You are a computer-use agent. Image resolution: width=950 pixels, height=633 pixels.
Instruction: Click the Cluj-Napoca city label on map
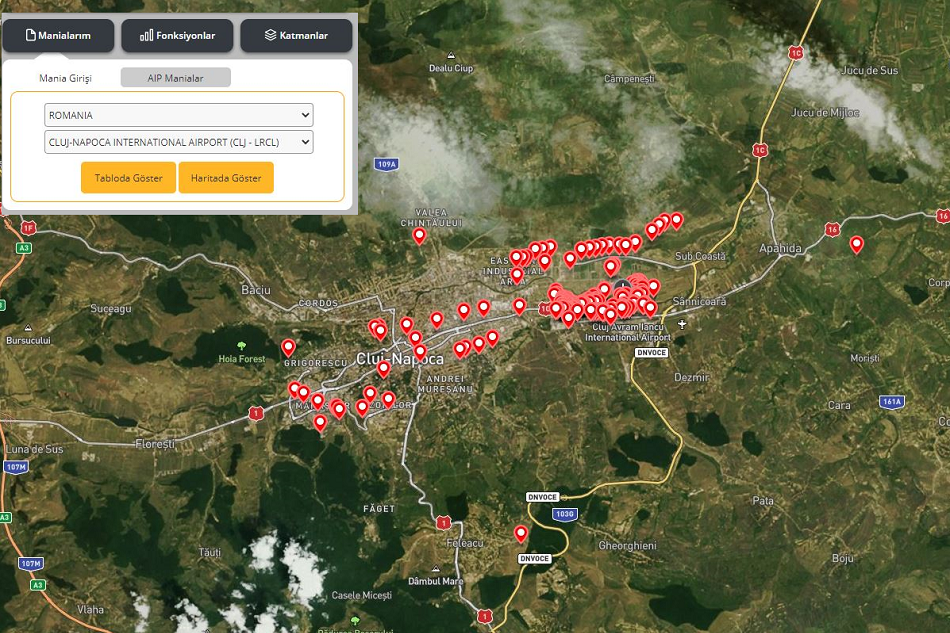click(x=400, y=359)
